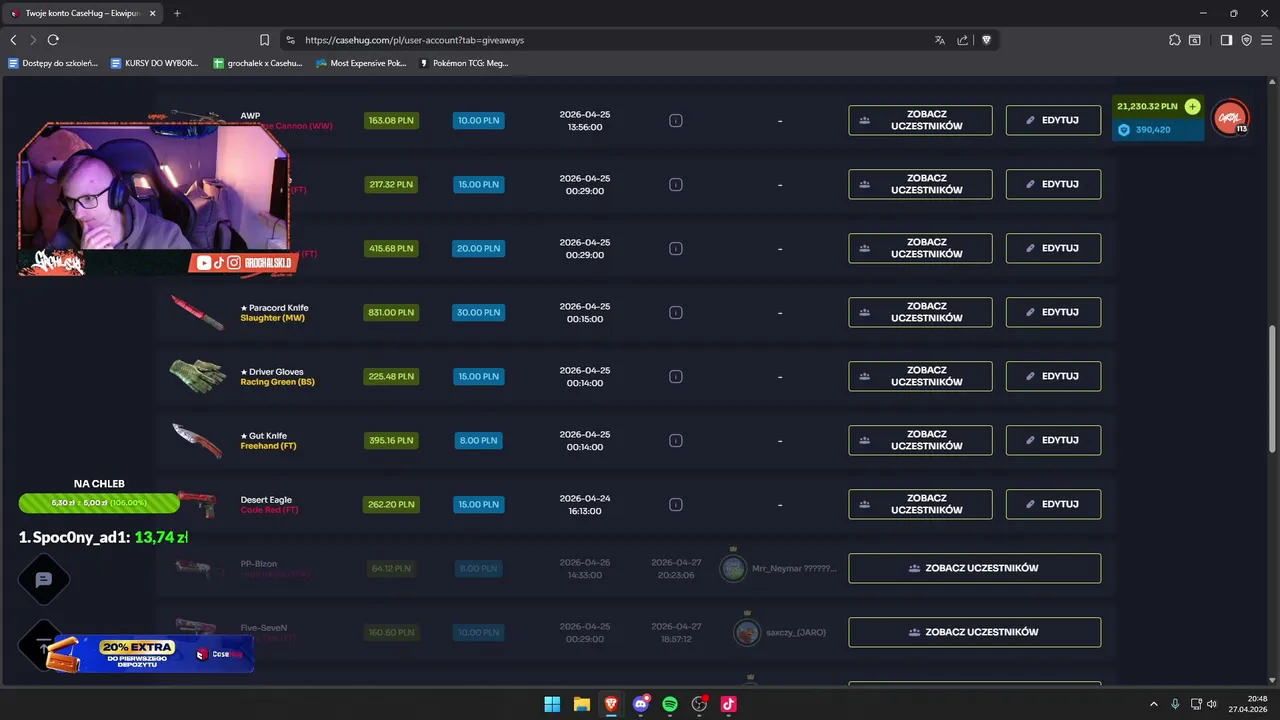Open the 'grochalek x Casehu...' bookmark
Screen dimensions: 1280x720
[x=257, y=63]
